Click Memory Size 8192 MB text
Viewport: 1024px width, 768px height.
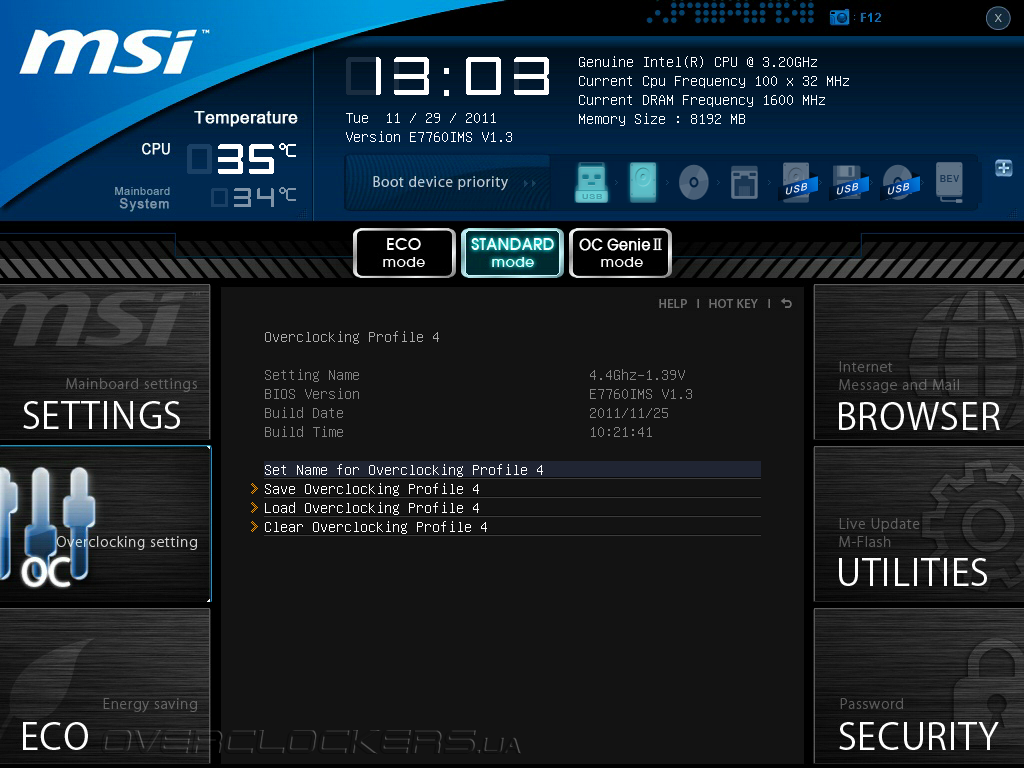662,119
